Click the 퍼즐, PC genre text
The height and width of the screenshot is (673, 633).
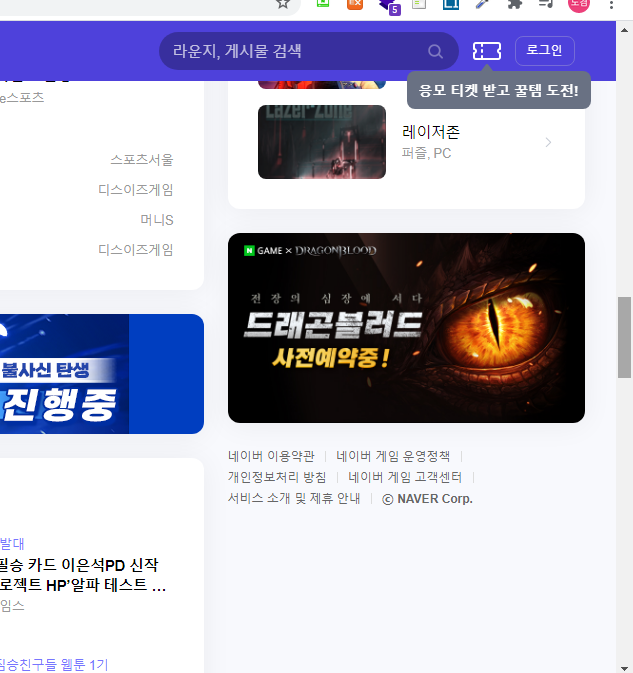(x=427, y=153)
